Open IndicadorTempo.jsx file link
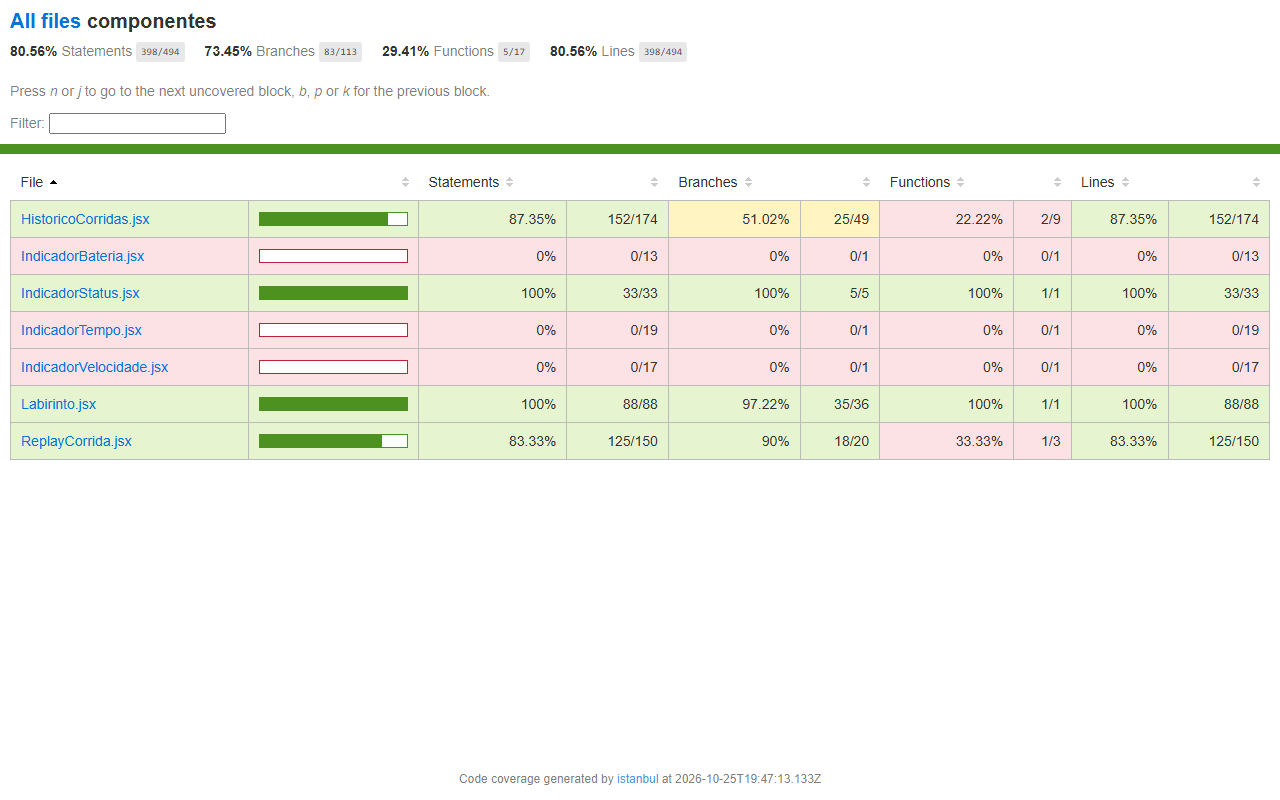 tap(81, 330)
